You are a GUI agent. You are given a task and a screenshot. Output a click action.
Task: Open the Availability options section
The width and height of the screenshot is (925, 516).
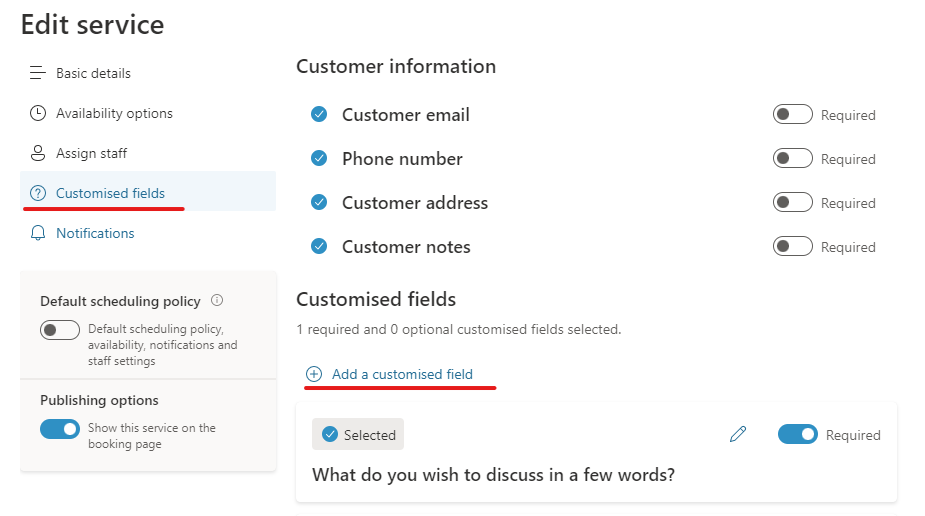(114, 113)
